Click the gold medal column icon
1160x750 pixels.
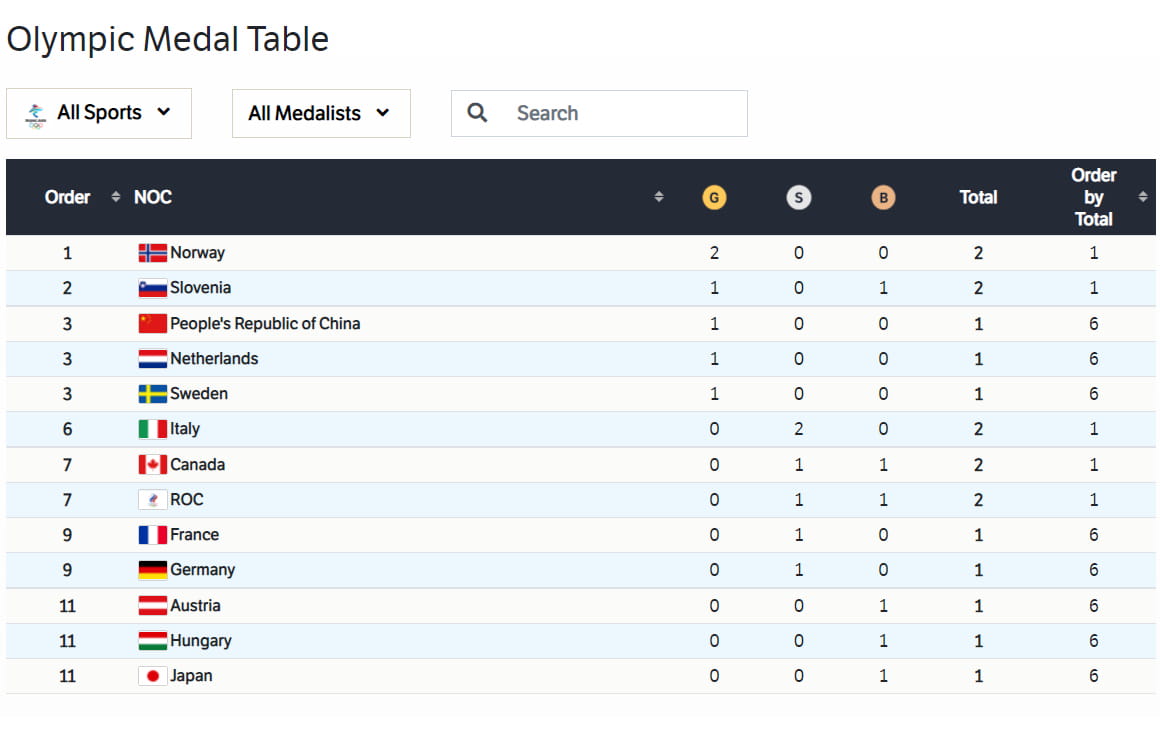point(714,197)
